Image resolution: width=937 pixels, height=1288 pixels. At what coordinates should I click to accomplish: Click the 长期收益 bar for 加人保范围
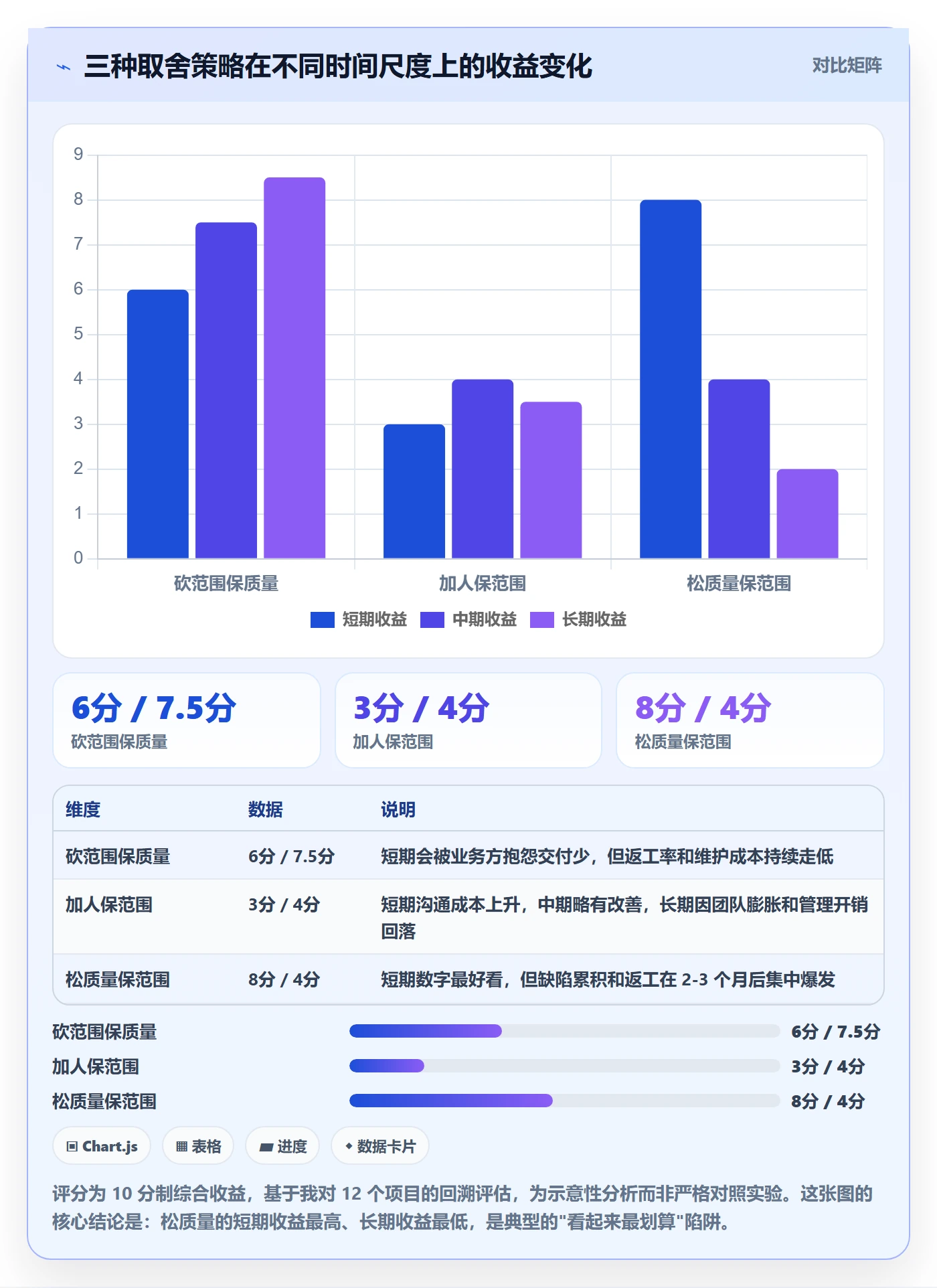[x=551, y=480]
